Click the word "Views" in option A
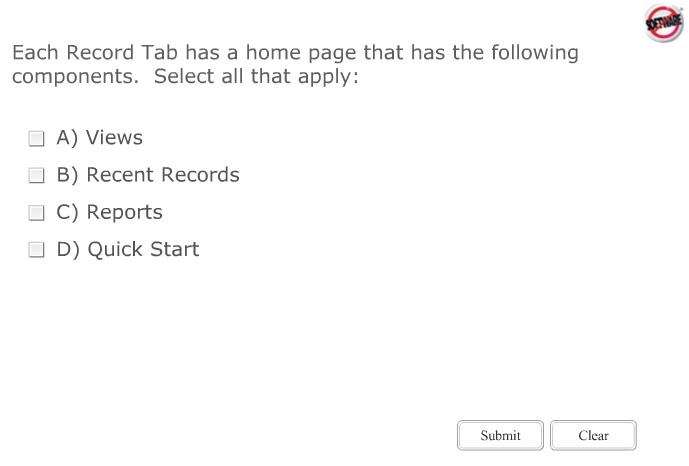This screenshot has width=689, height=466. click(114, 138)
